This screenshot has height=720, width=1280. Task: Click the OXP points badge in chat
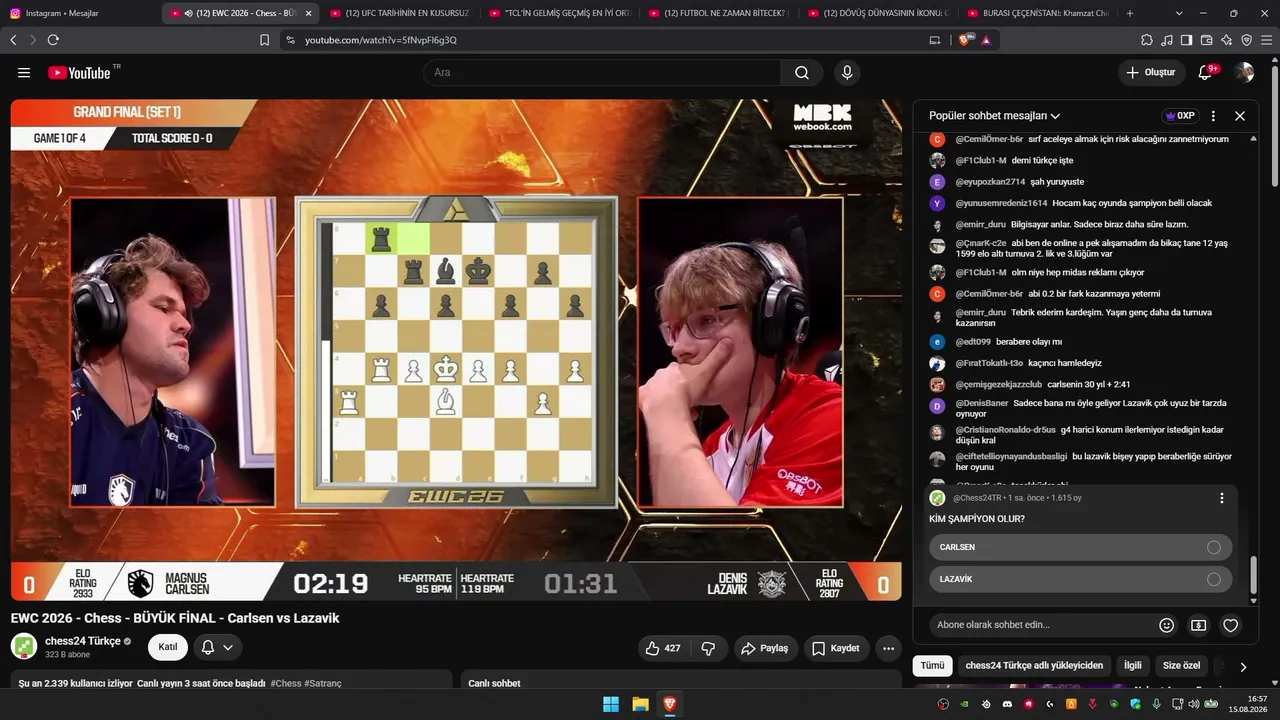coord(1180,116)
